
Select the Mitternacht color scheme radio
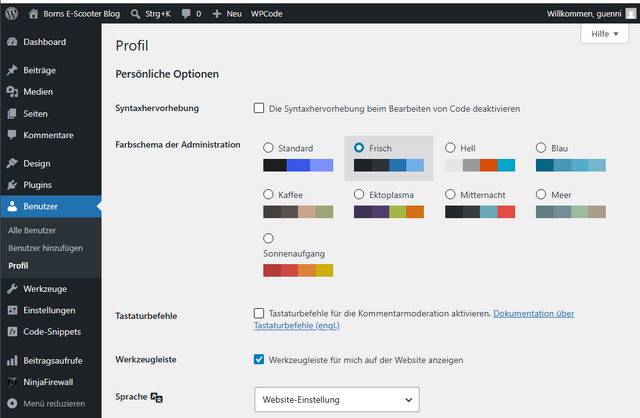click(450, 194)
